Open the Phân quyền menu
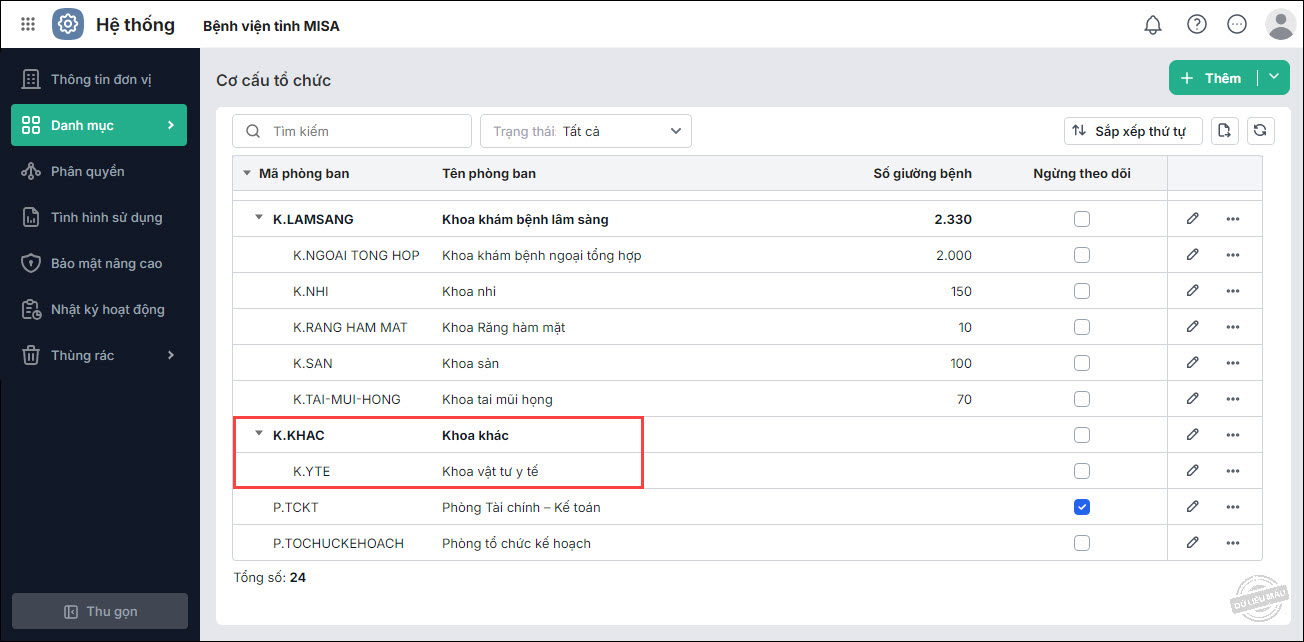1304x642 pixels. (x=88, y=171)
